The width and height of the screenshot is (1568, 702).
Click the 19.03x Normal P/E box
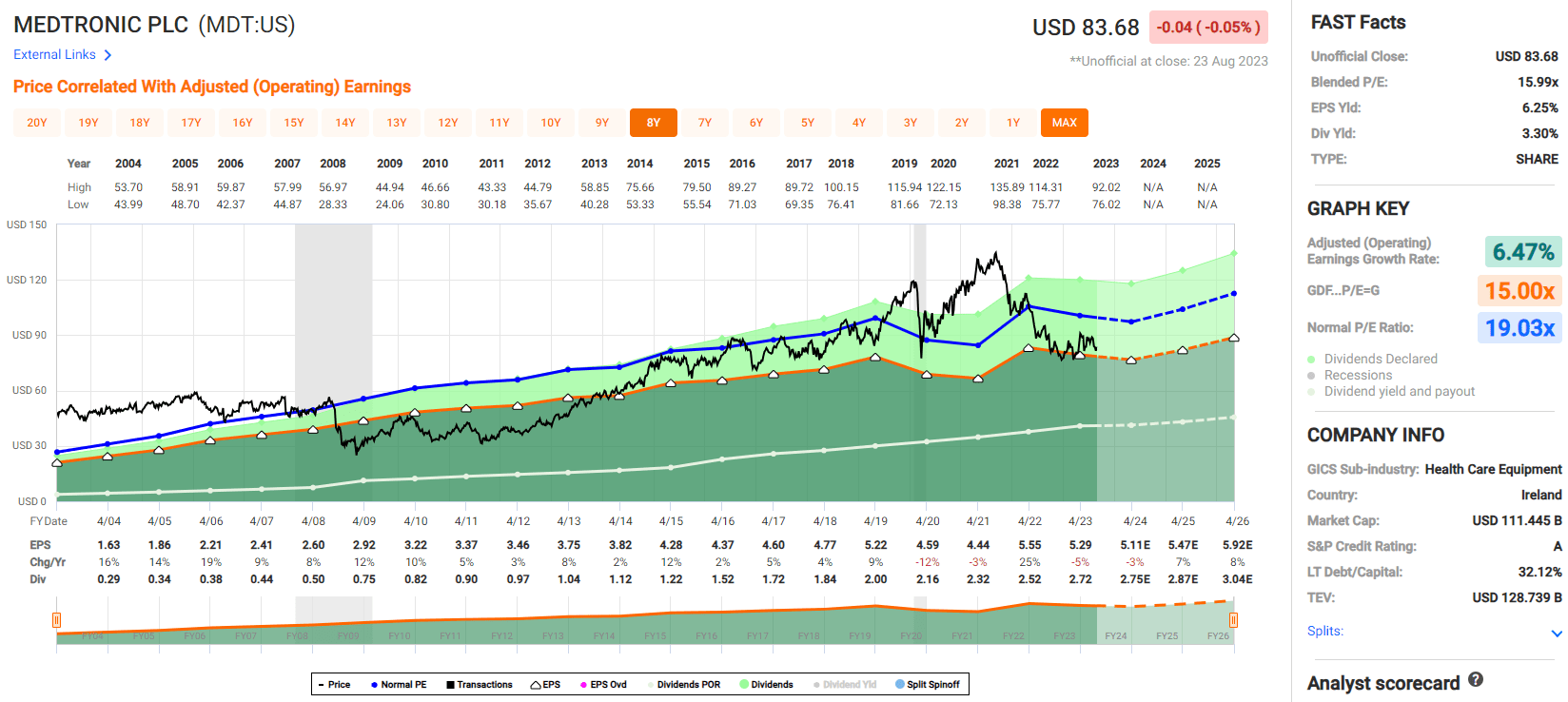1519,328
